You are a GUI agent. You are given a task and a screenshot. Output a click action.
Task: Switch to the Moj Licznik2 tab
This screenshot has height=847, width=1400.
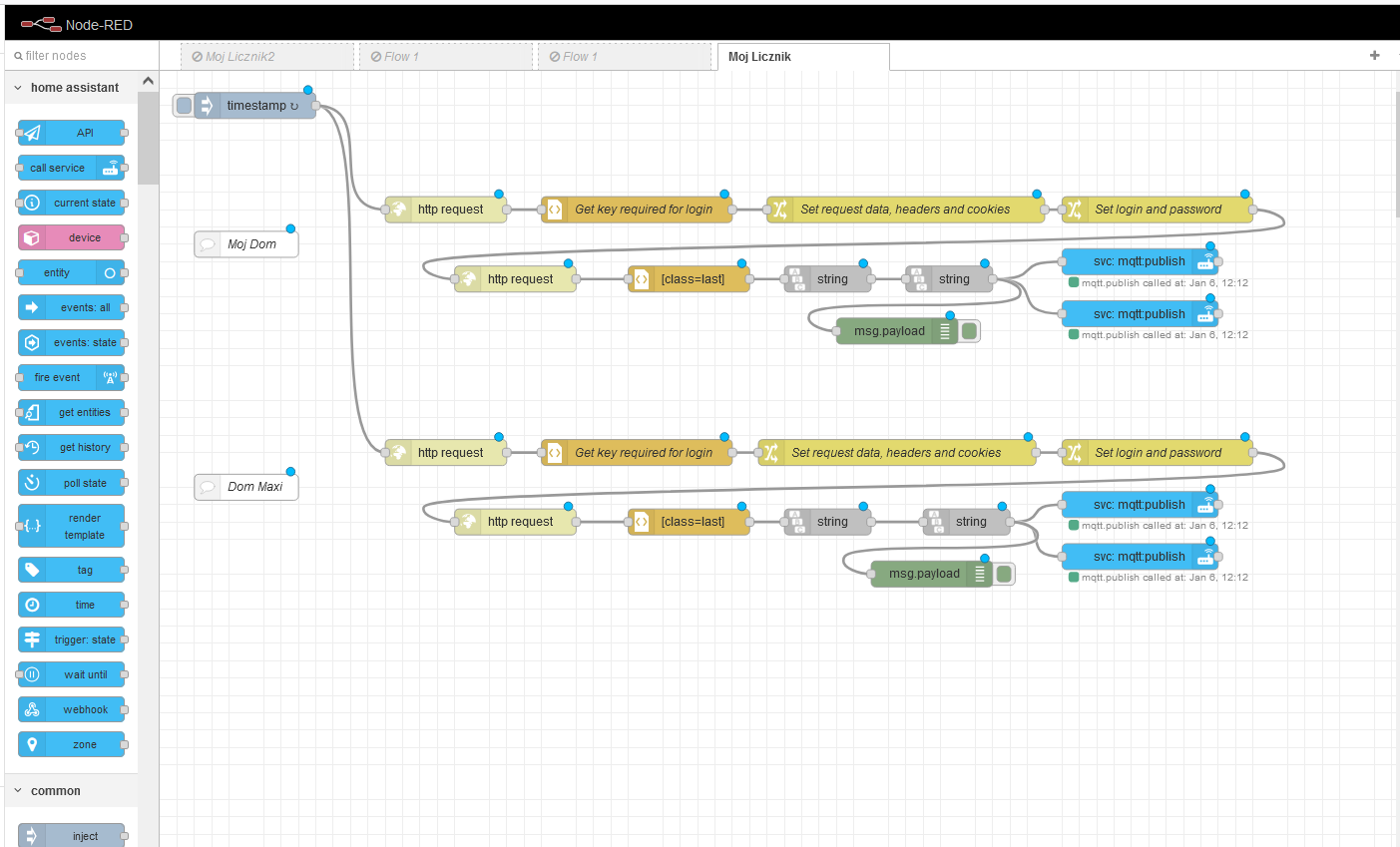click(x=267, y=57)
